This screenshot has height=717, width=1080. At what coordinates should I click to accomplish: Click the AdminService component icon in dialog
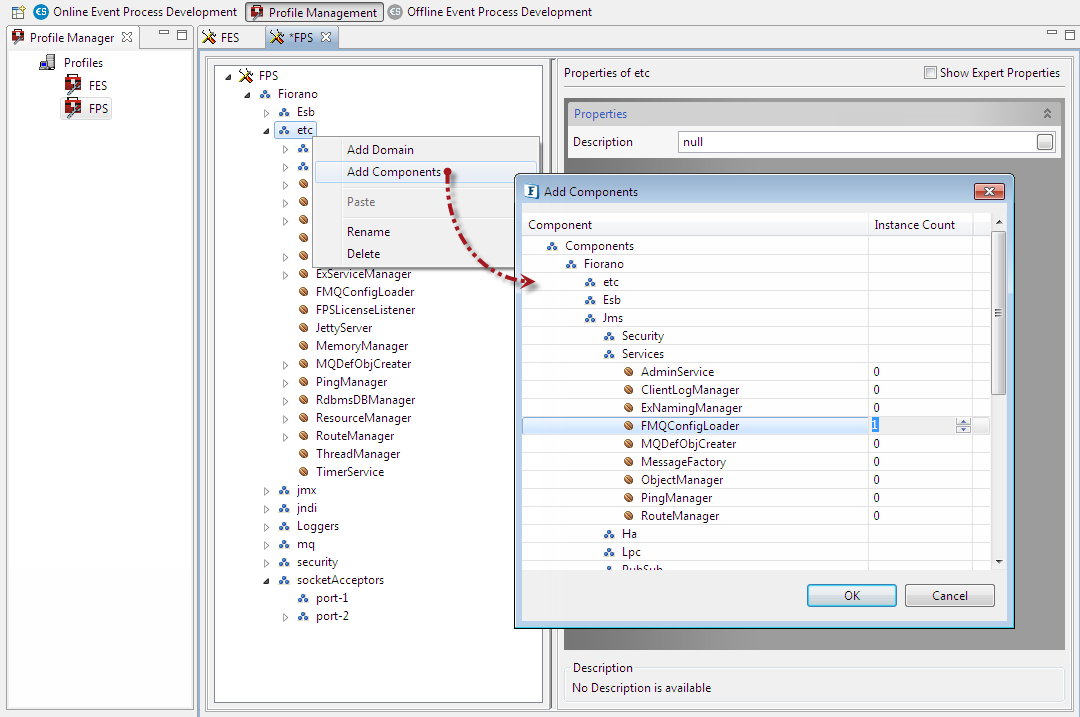(x=629, y=372)
